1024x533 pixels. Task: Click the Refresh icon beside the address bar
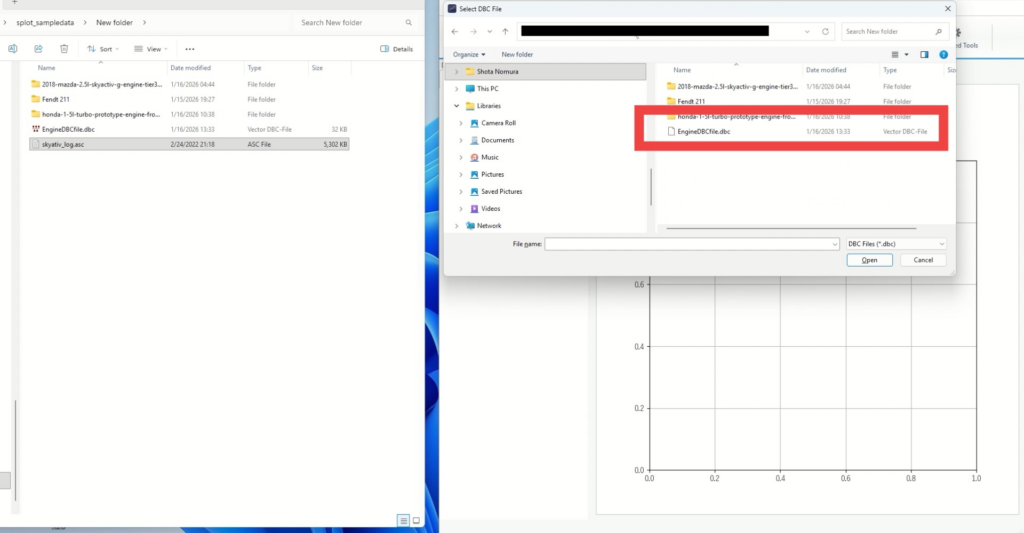click(824, 31)
